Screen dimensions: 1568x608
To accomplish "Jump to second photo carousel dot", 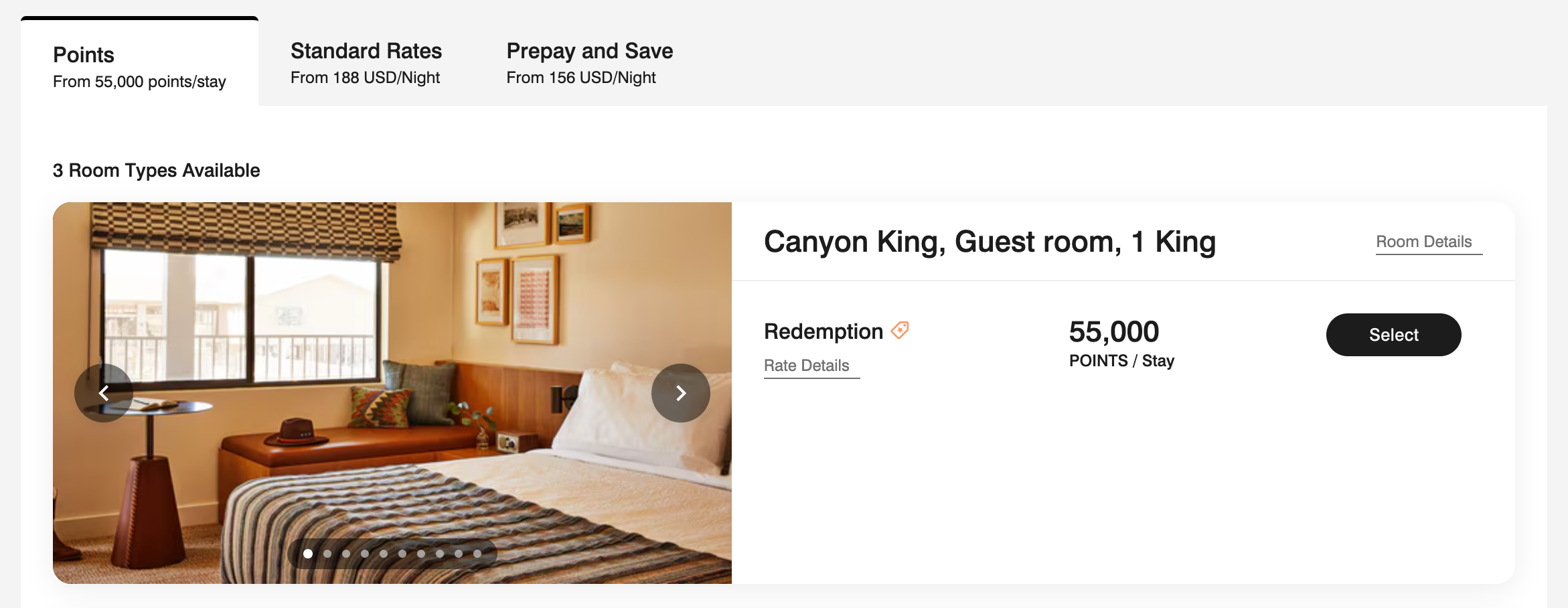I will coord(327,554).
